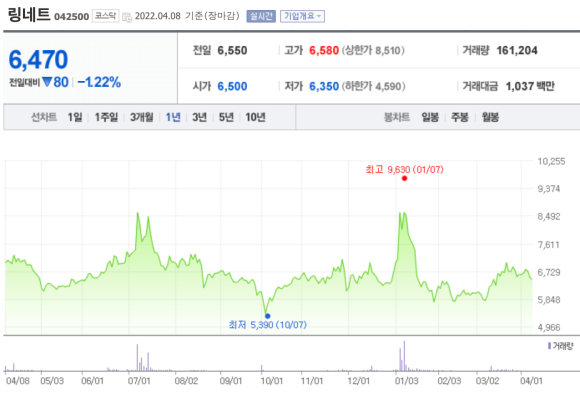Click the 실시간 realtime button
580x395 pixels.
tap(261, 16)
